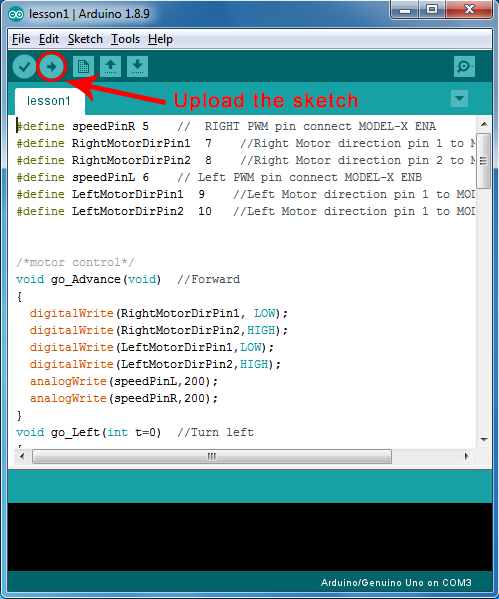Click the vertical scrollbar up arrow
This screenshot has height=599, width=499.
pyautogui.click(x=484, y=124)
